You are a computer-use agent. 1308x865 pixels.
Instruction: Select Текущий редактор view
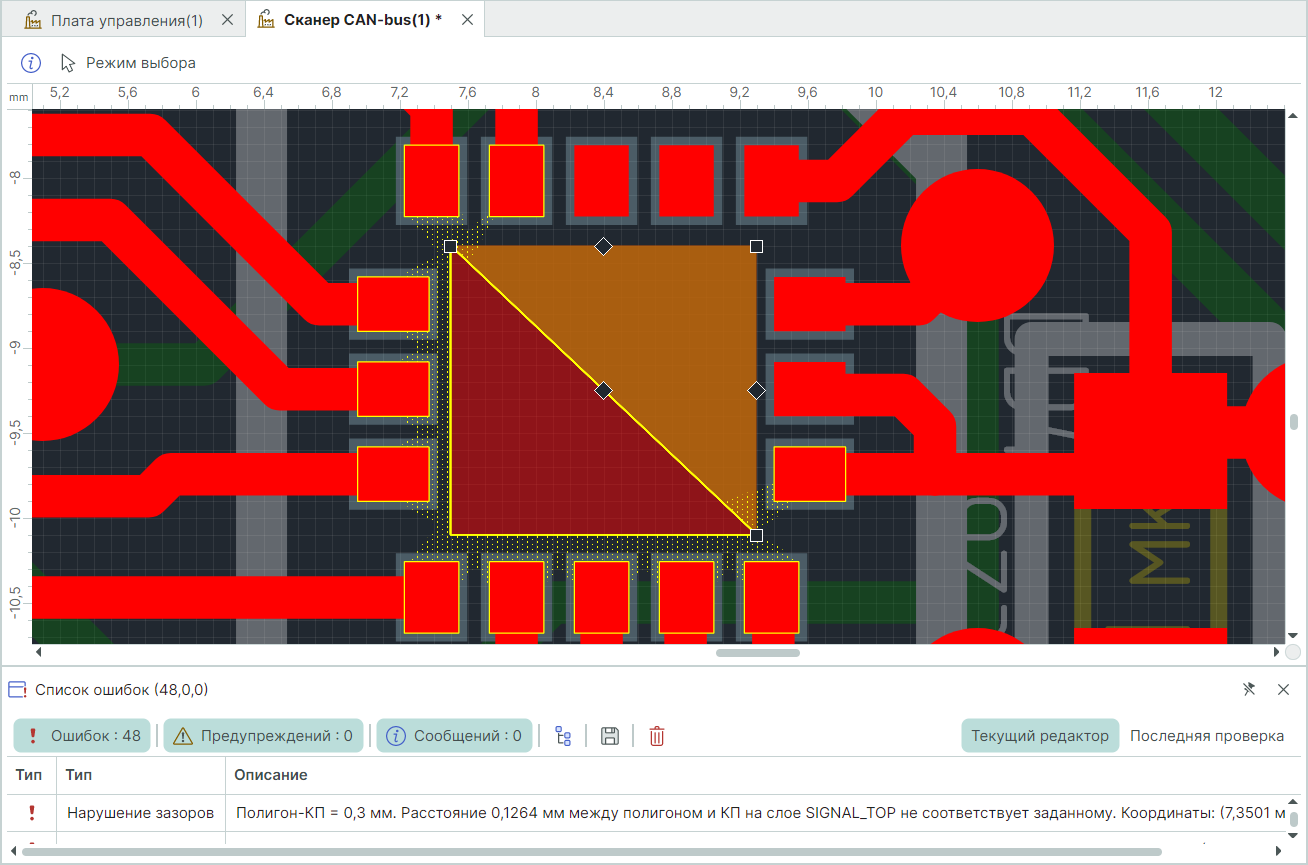point(1040,736)
